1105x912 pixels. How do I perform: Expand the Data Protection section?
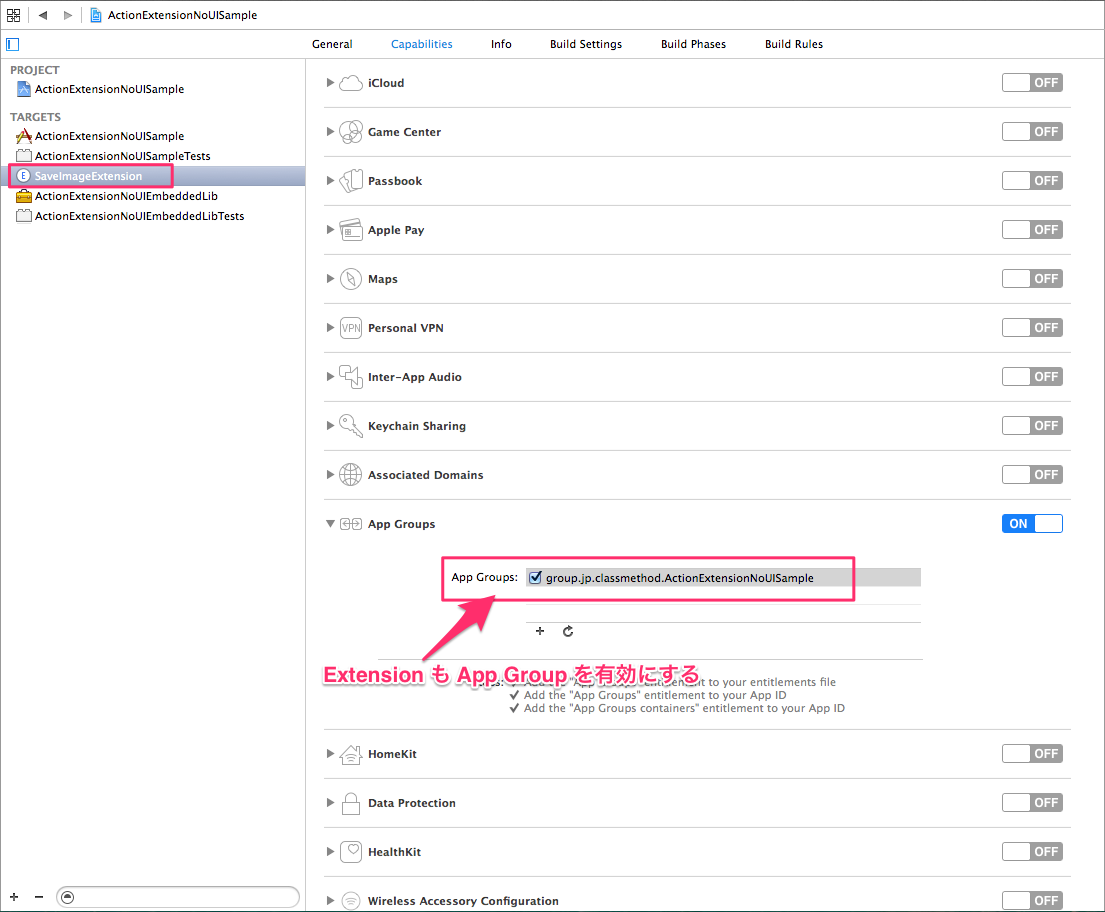coord(330,803)
